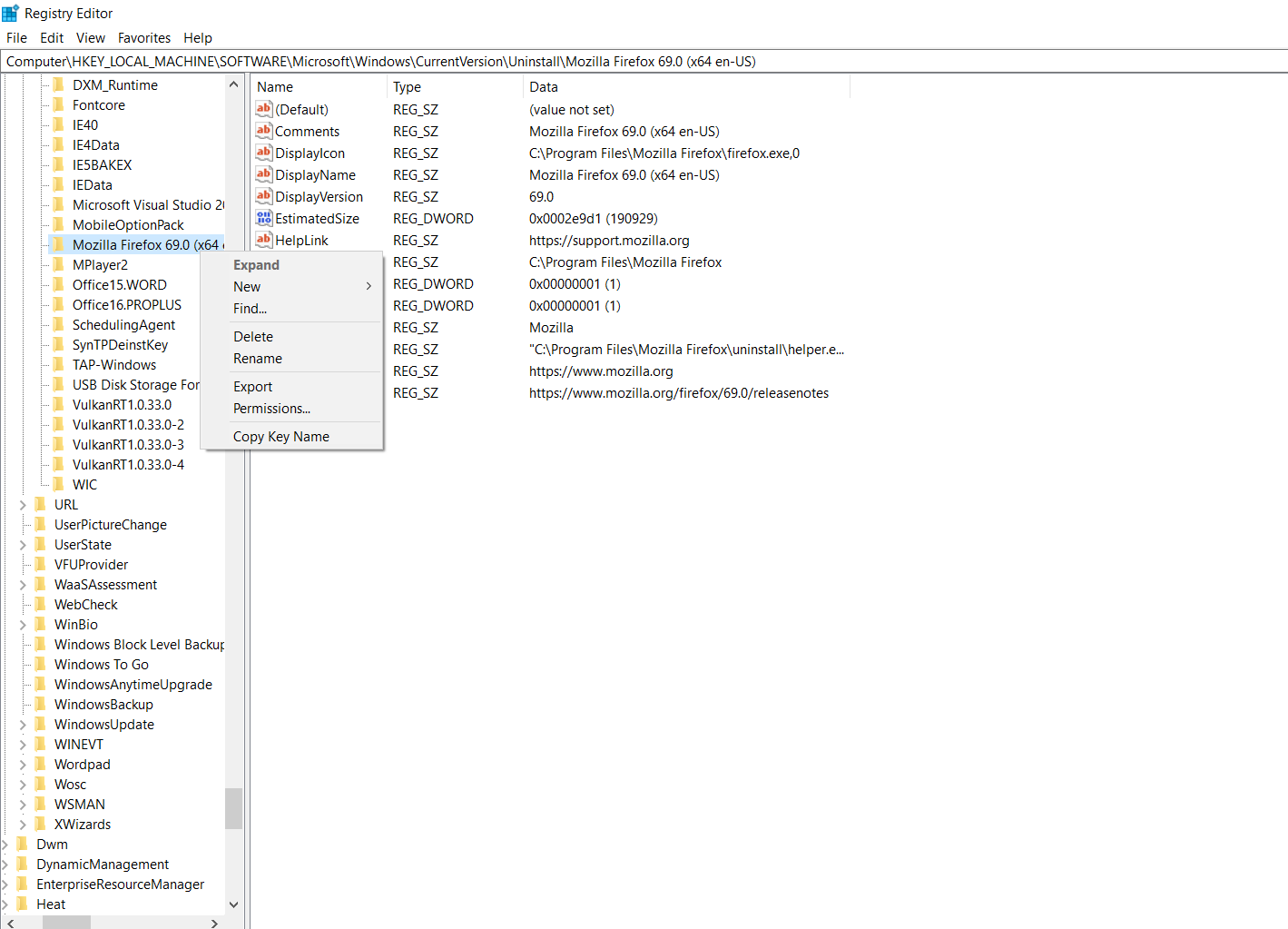Click the string icon beside DisplayIcon value
Screen dimensions: 1288x929
pos(264,153)
